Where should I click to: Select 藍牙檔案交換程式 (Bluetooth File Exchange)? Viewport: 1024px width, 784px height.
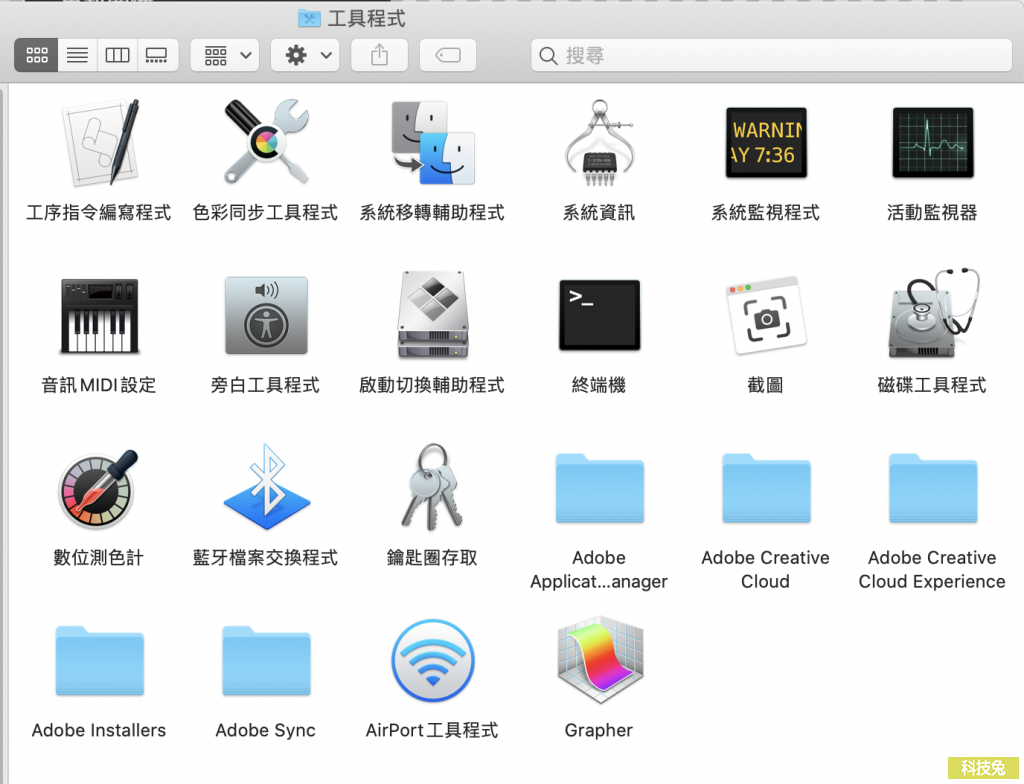point(265,487)
